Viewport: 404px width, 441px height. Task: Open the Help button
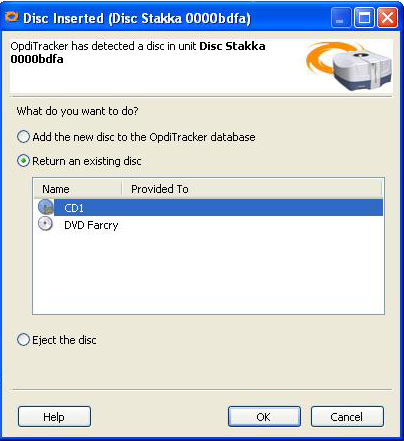coord(54,417)
